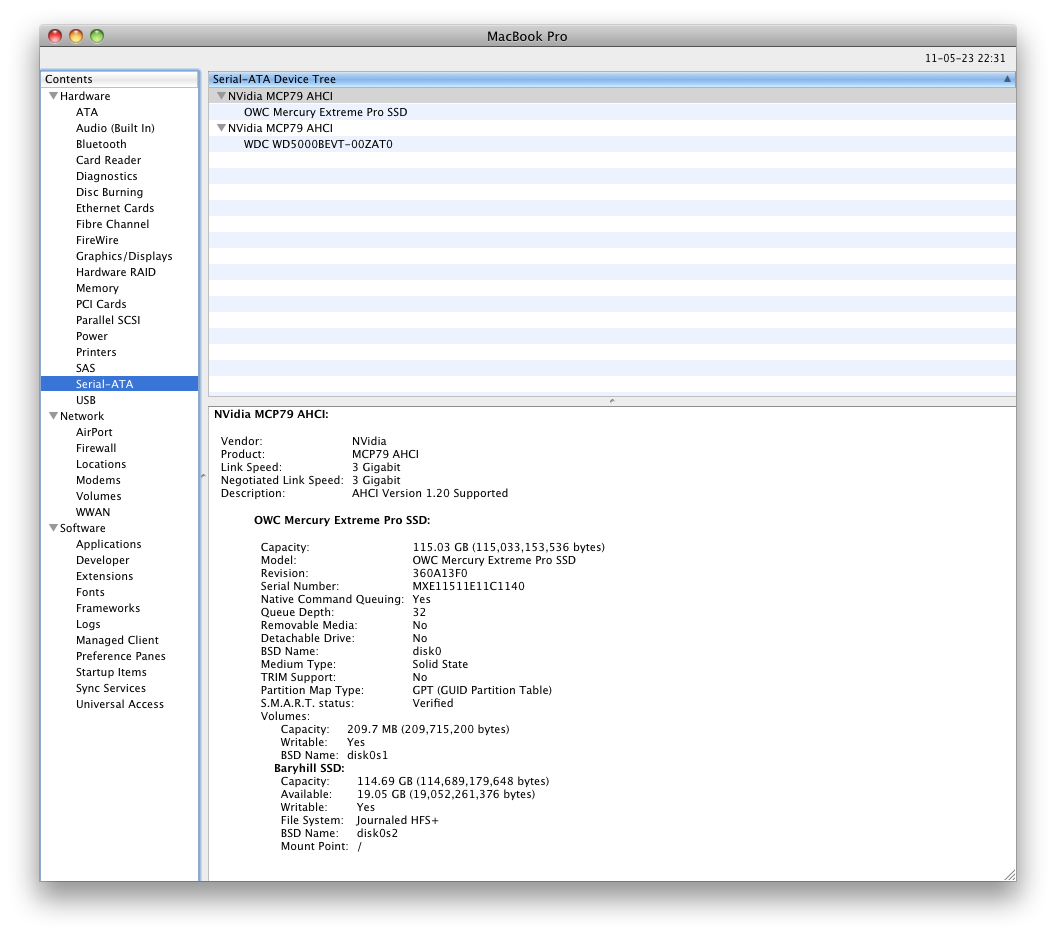1056x936 pixels.
Task: Open Parallel SCSI section
Action: click(x=108, y=320)
